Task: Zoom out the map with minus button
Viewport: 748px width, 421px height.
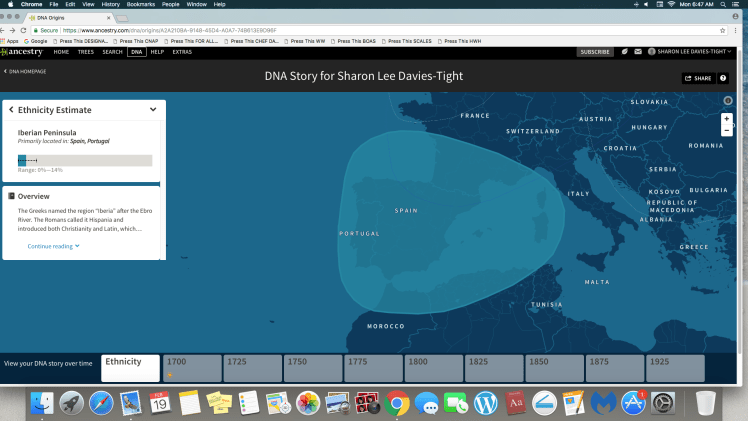Action: (x=727, y=130)
